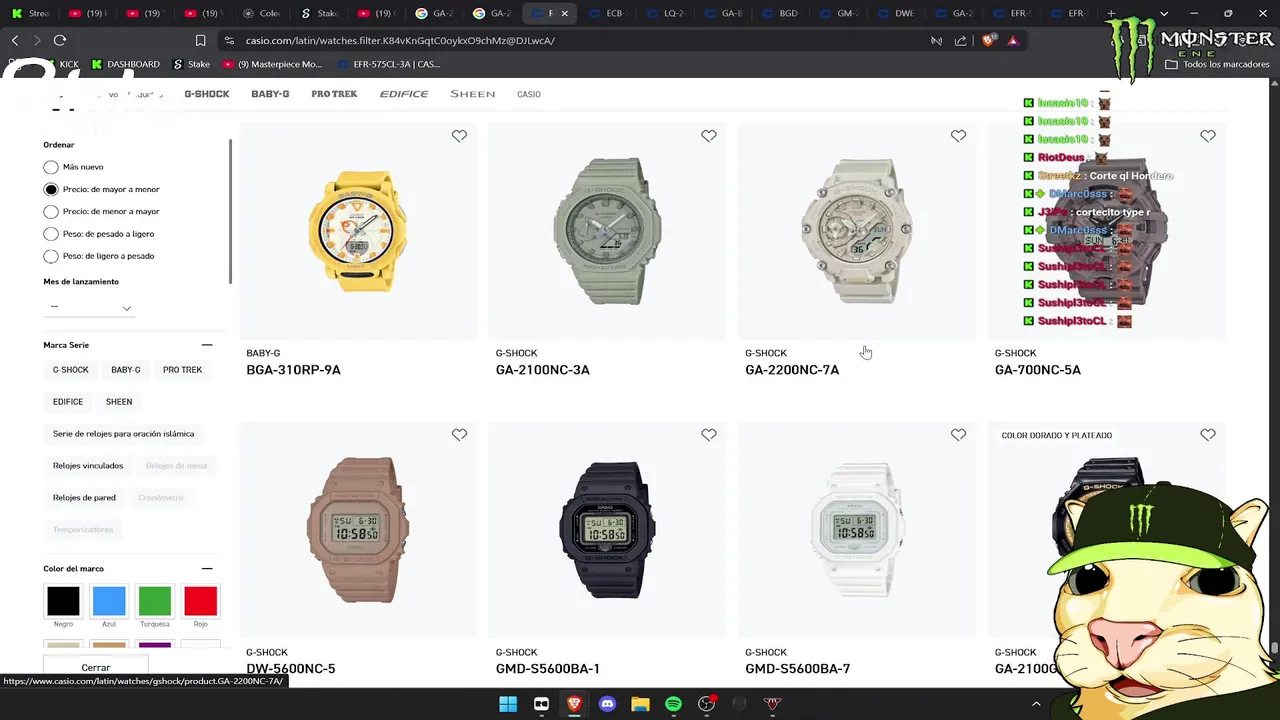Select the Turquesa green color swatch
The image size is (1280, 720).
(x=155, y=601)
